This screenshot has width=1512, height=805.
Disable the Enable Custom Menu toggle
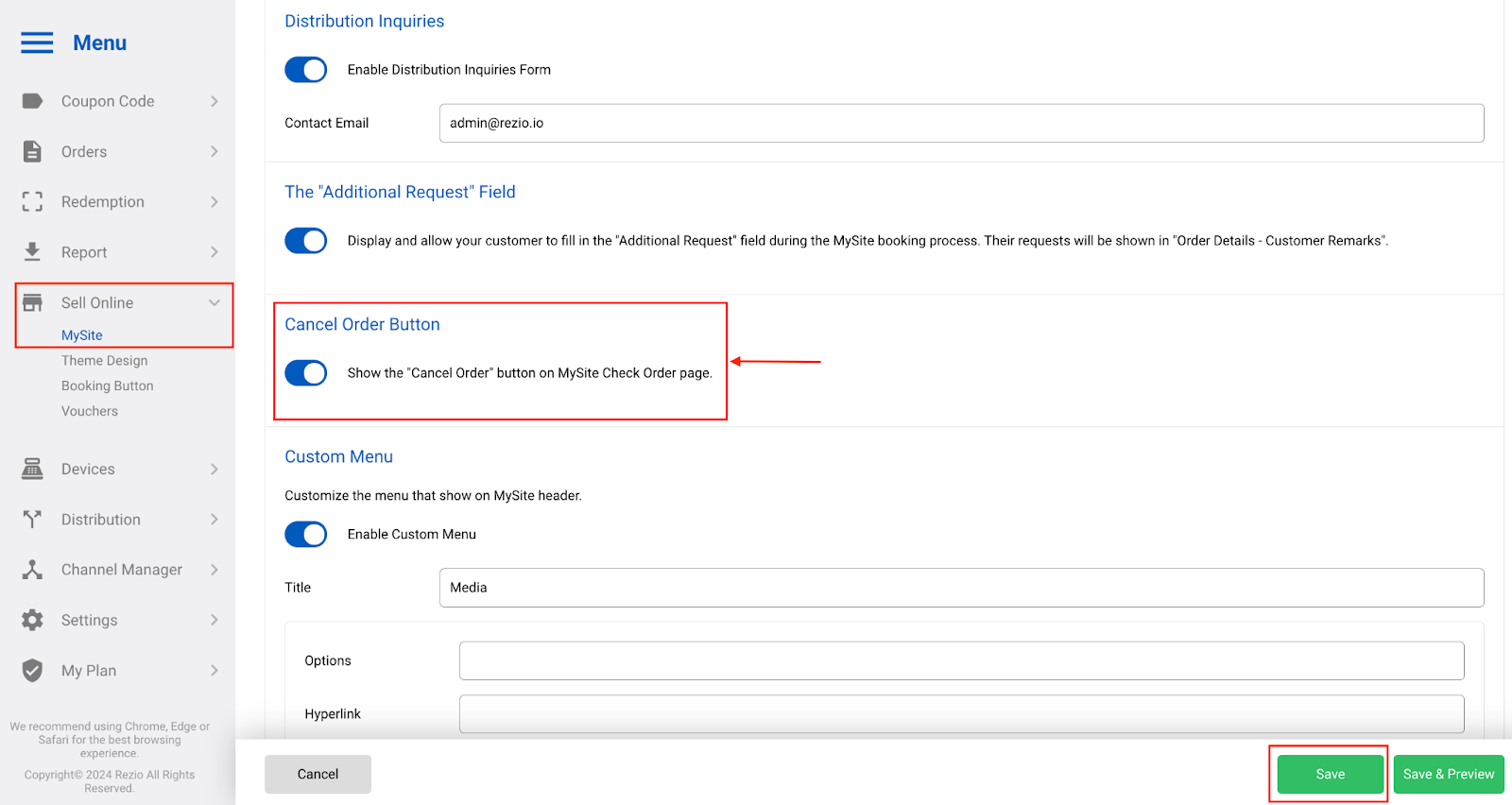306,535
